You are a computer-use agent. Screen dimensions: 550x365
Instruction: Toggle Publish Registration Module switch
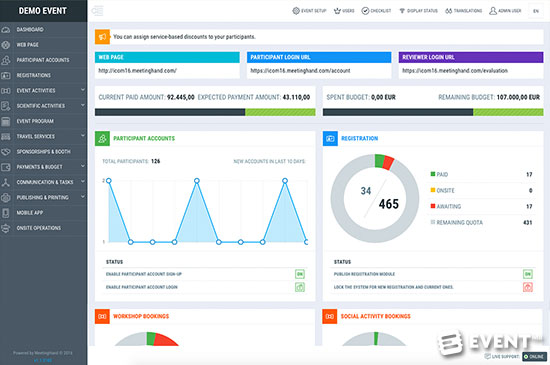pyautogui.click(x=528, y=274)
